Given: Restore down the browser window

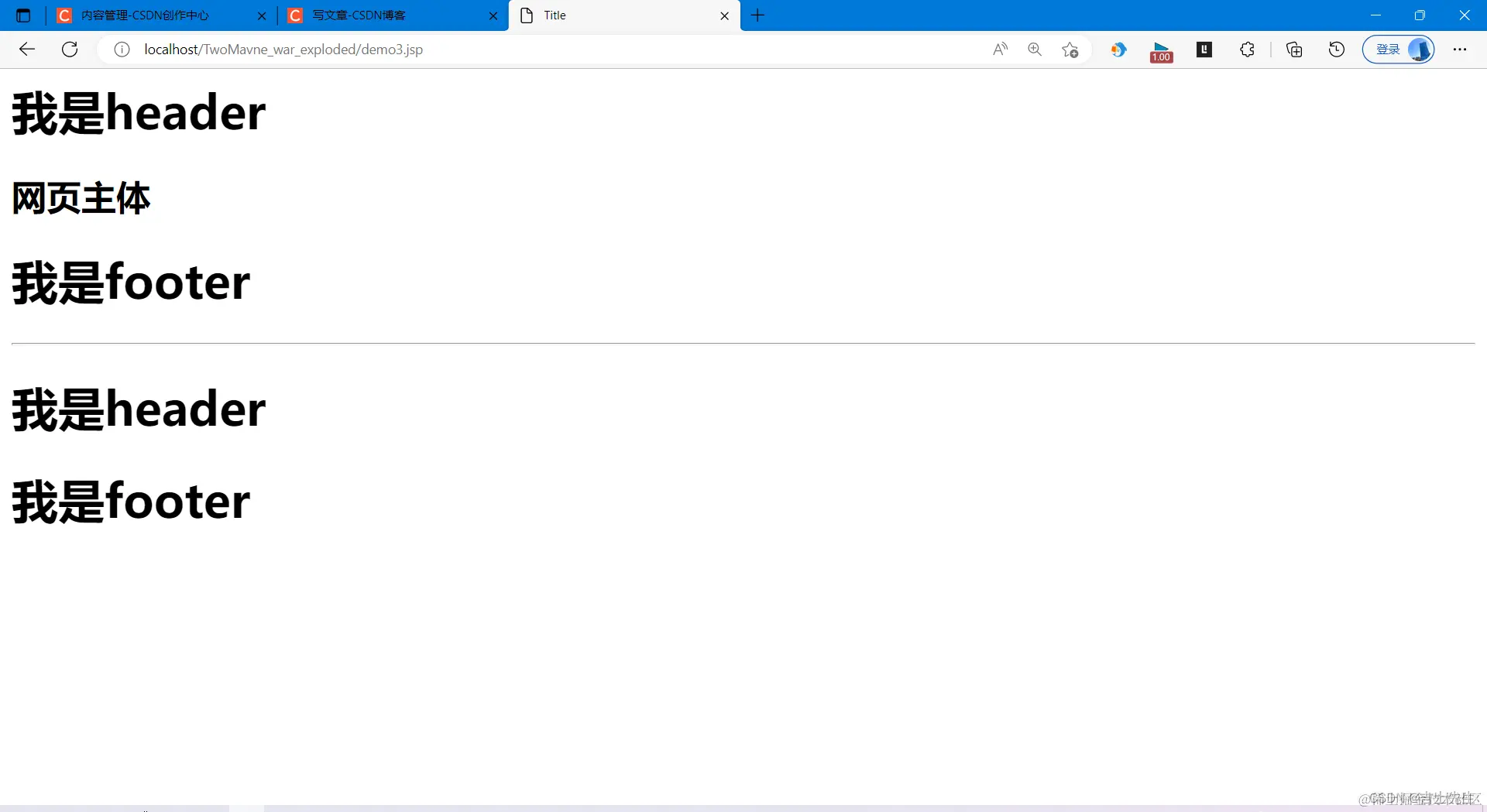Looking at the screenshot, I should (x=1420, y=15).
